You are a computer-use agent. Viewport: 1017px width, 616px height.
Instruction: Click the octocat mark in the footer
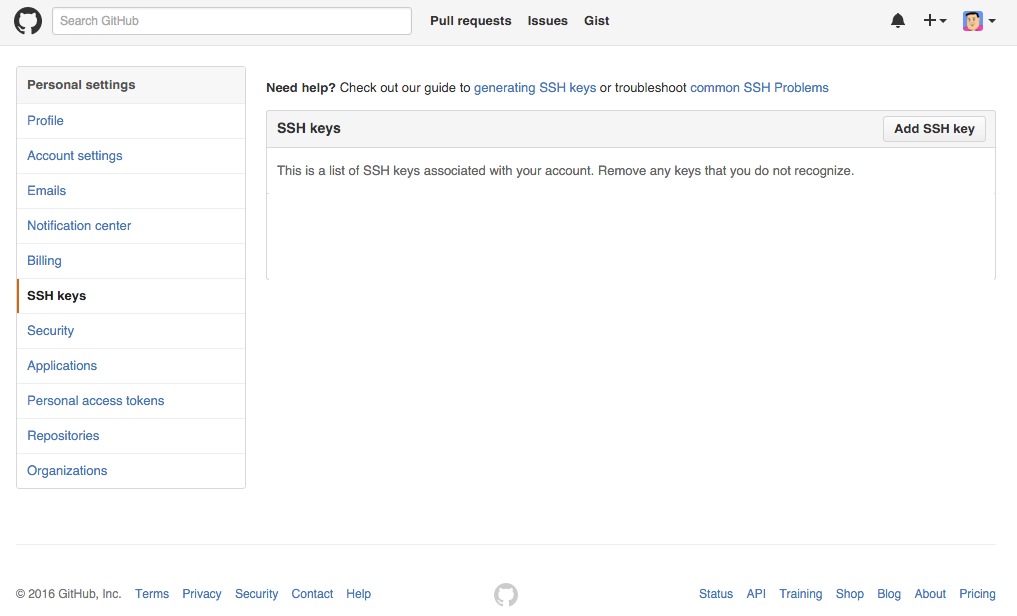pyautogui.click(x=506, y=594)
